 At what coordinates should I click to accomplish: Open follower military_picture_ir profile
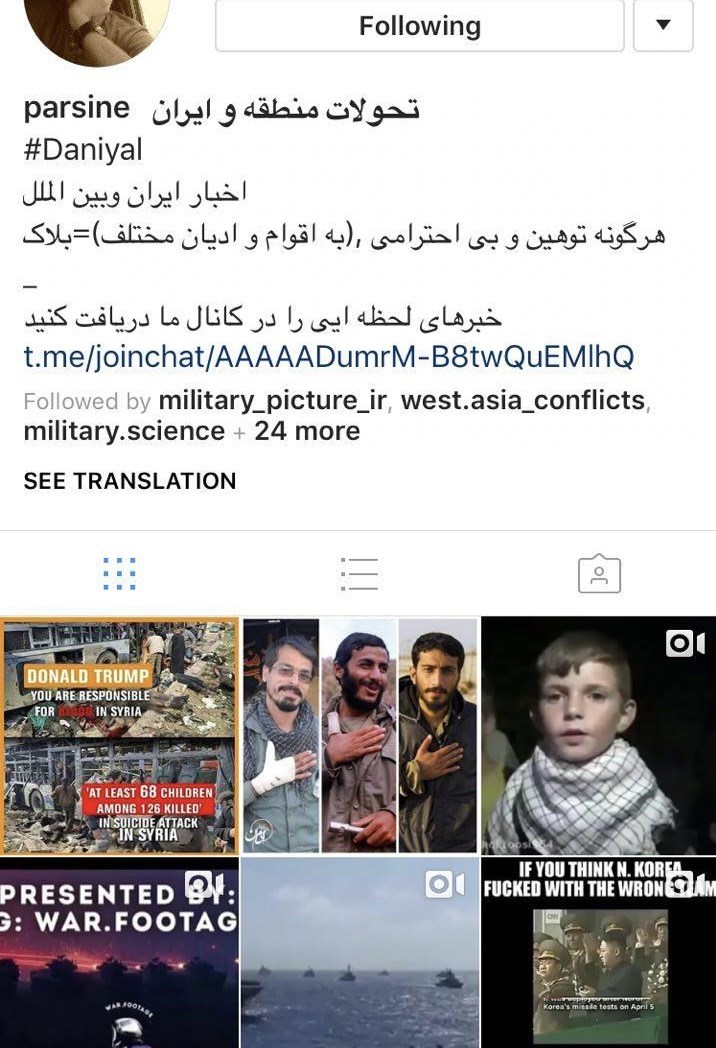(272, 400)
